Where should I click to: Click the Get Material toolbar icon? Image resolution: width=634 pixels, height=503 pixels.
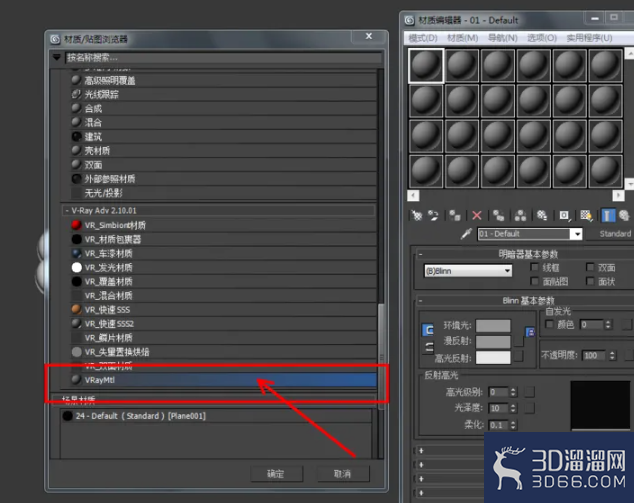coord(416,216)
